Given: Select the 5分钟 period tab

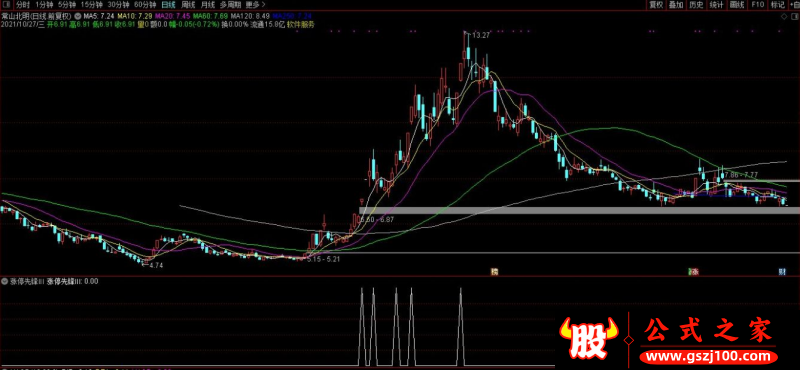Looking at the screenshot, I should coord(67,5).
